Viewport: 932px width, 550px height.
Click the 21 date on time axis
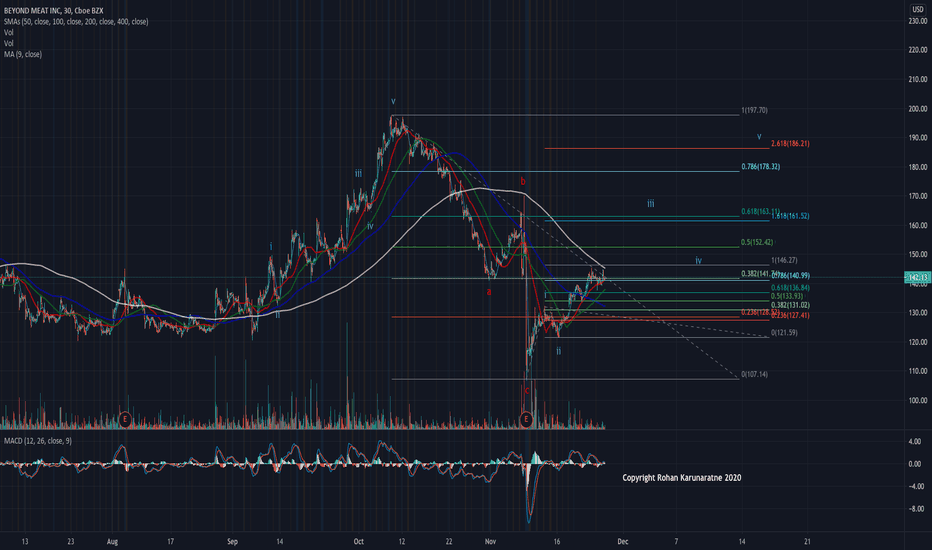coord(807,542)
